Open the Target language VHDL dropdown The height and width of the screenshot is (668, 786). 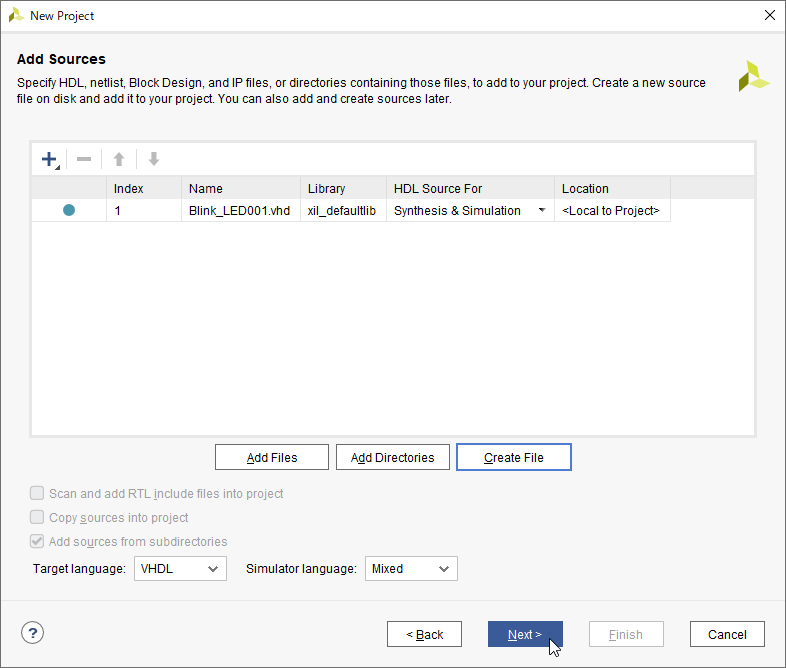[180, 569]
